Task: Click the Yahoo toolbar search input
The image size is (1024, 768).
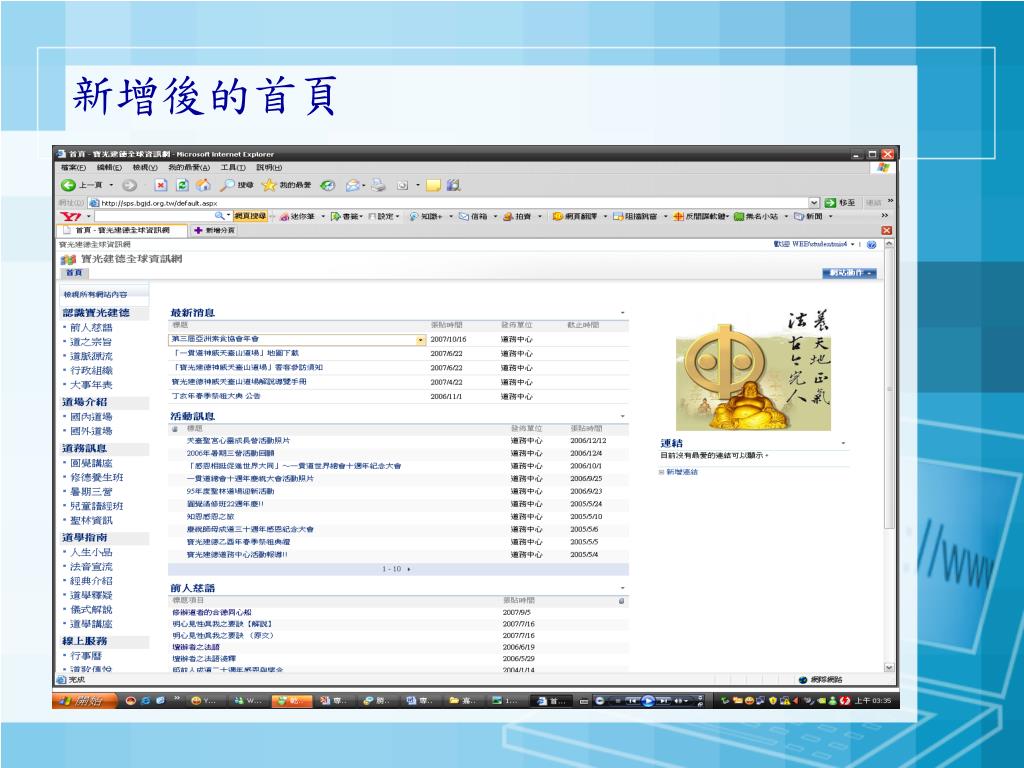Action: pos(155,216)
